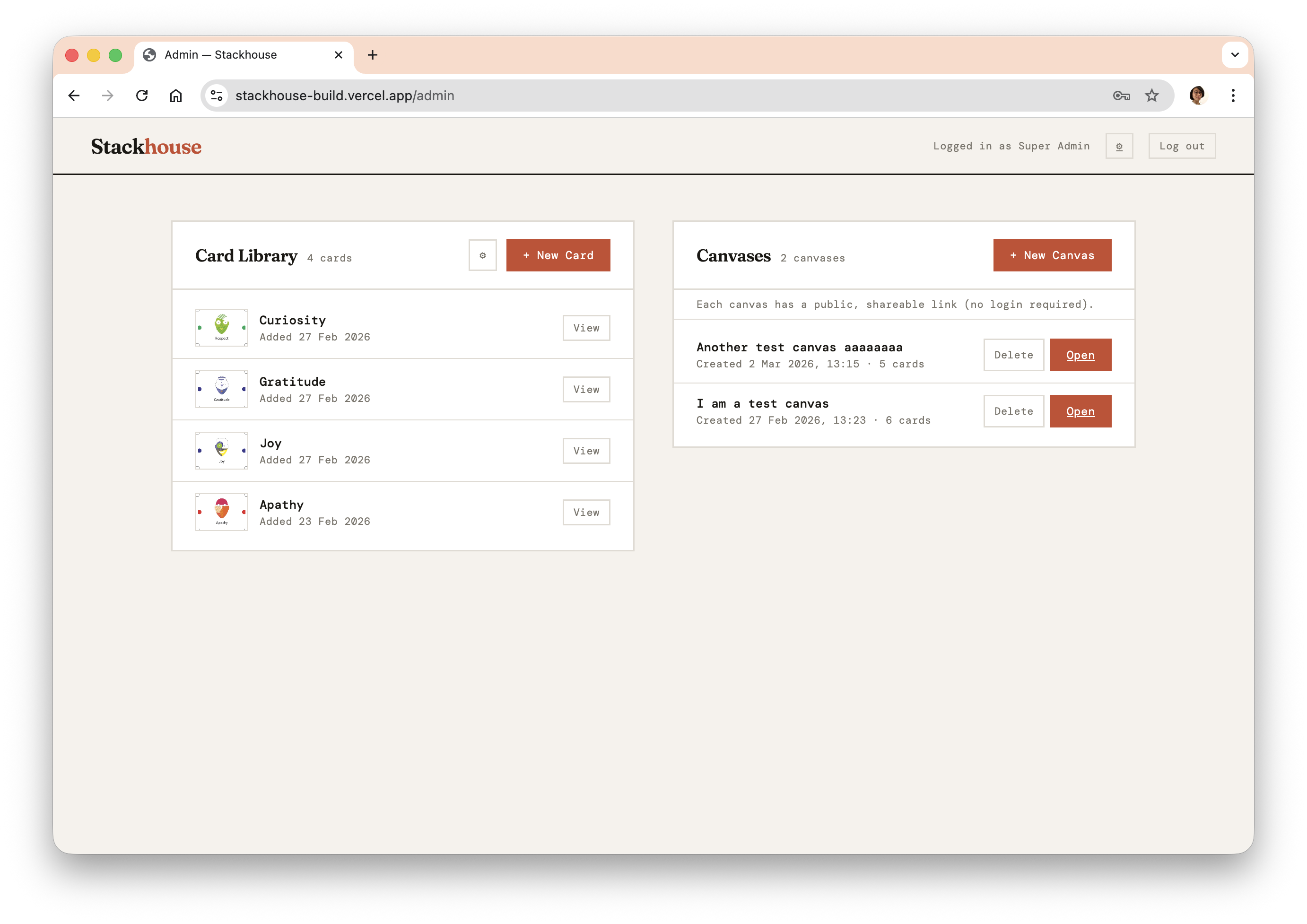Click the site information icon in address bar
This screenshot has height=924, width=1307.
tap(217, 96)
